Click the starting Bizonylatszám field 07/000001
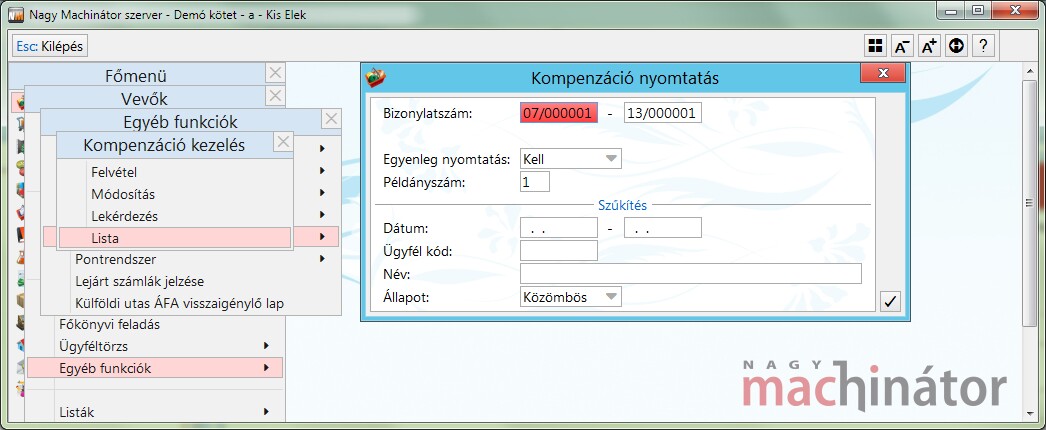Viewport: 1046px width, 430px height. 558,113
